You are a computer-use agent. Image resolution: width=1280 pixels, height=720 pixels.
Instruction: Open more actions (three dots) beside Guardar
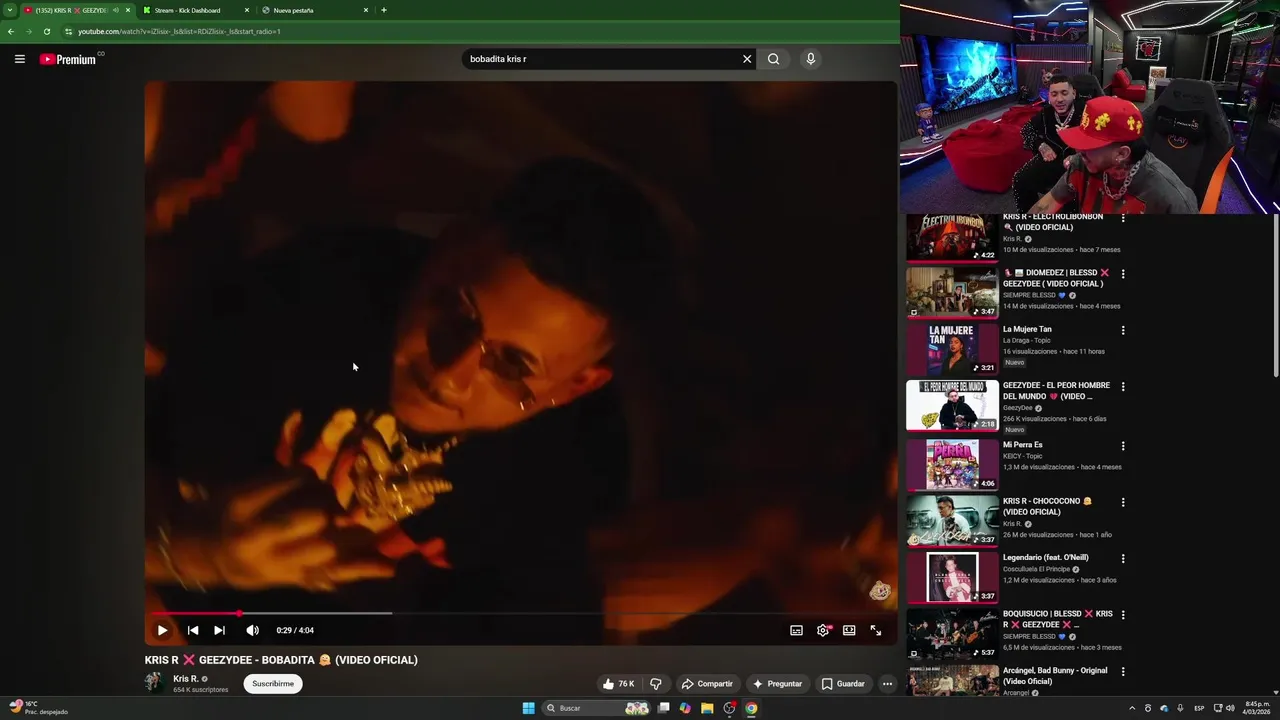887,684
